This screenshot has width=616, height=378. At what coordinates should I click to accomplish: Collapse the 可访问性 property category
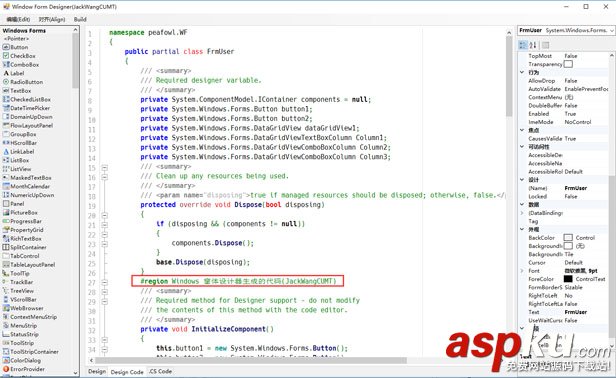[522, 147]
